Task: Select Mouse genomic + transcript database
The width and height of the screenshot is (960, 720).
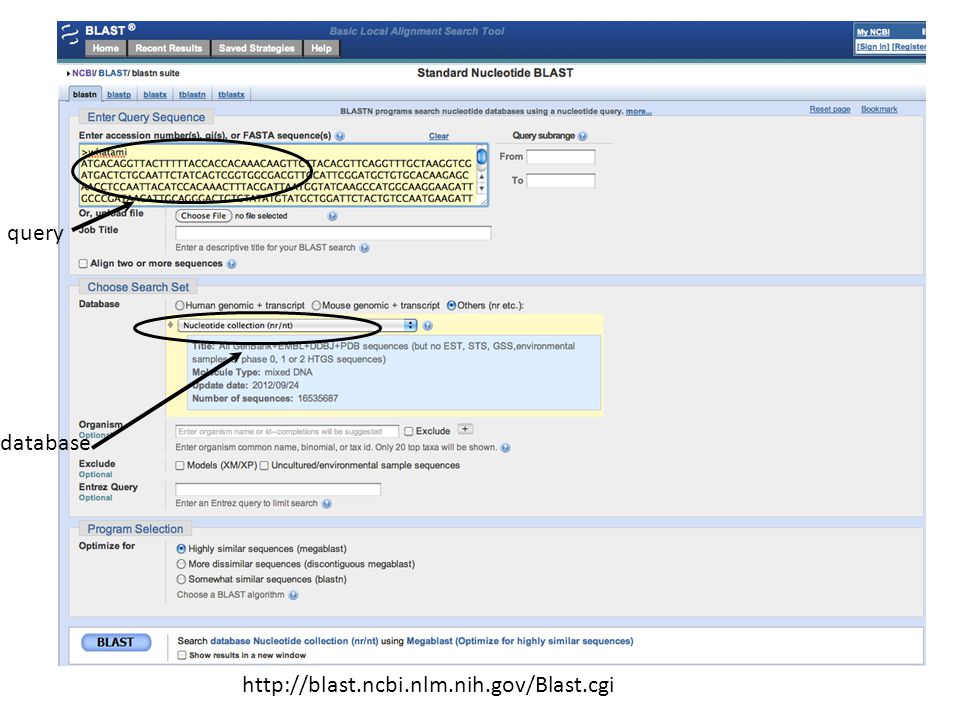Action: coord(317,305)
